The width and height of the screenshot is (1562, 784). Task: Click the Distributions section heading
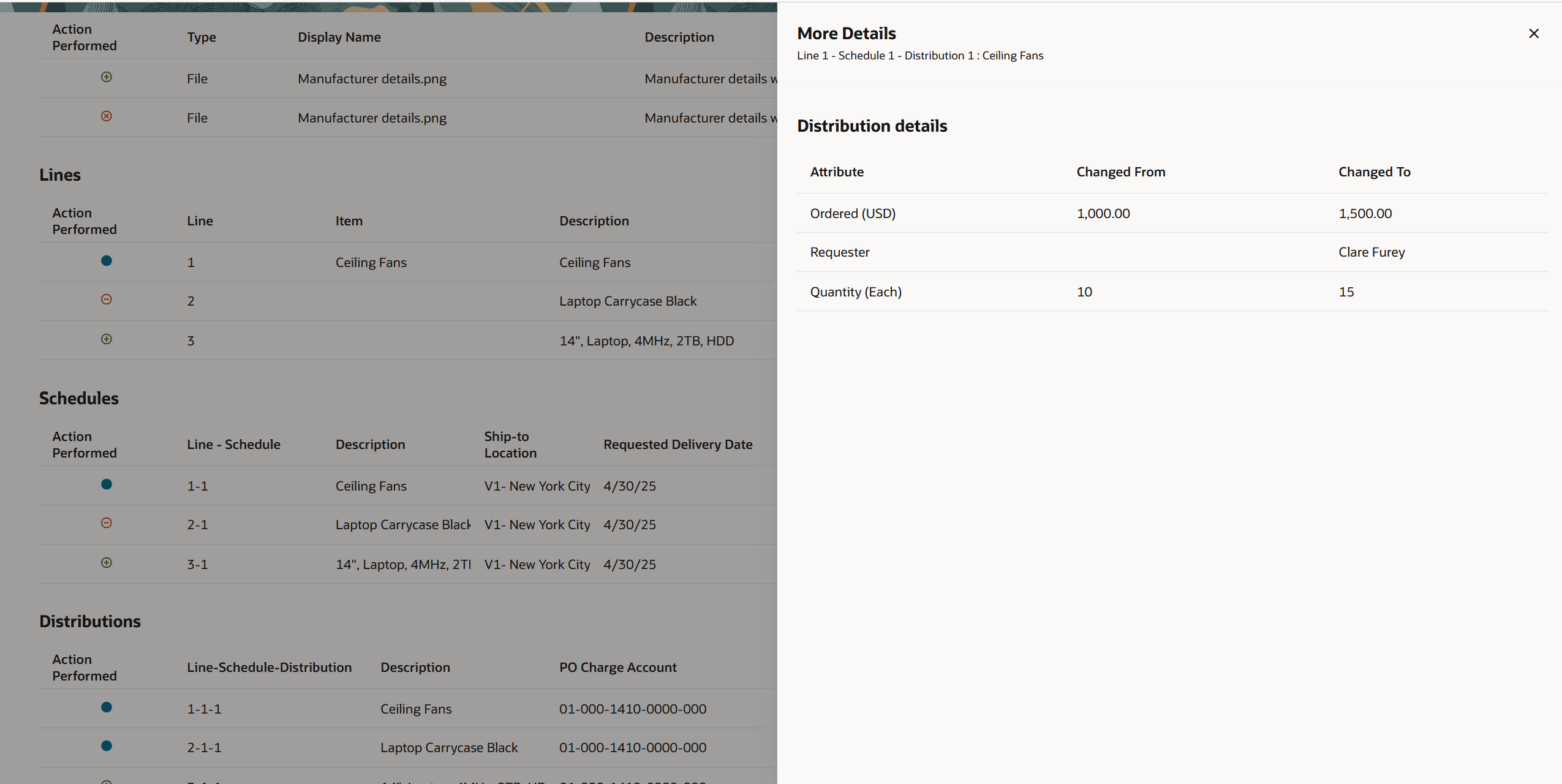[x=90, y=621]
